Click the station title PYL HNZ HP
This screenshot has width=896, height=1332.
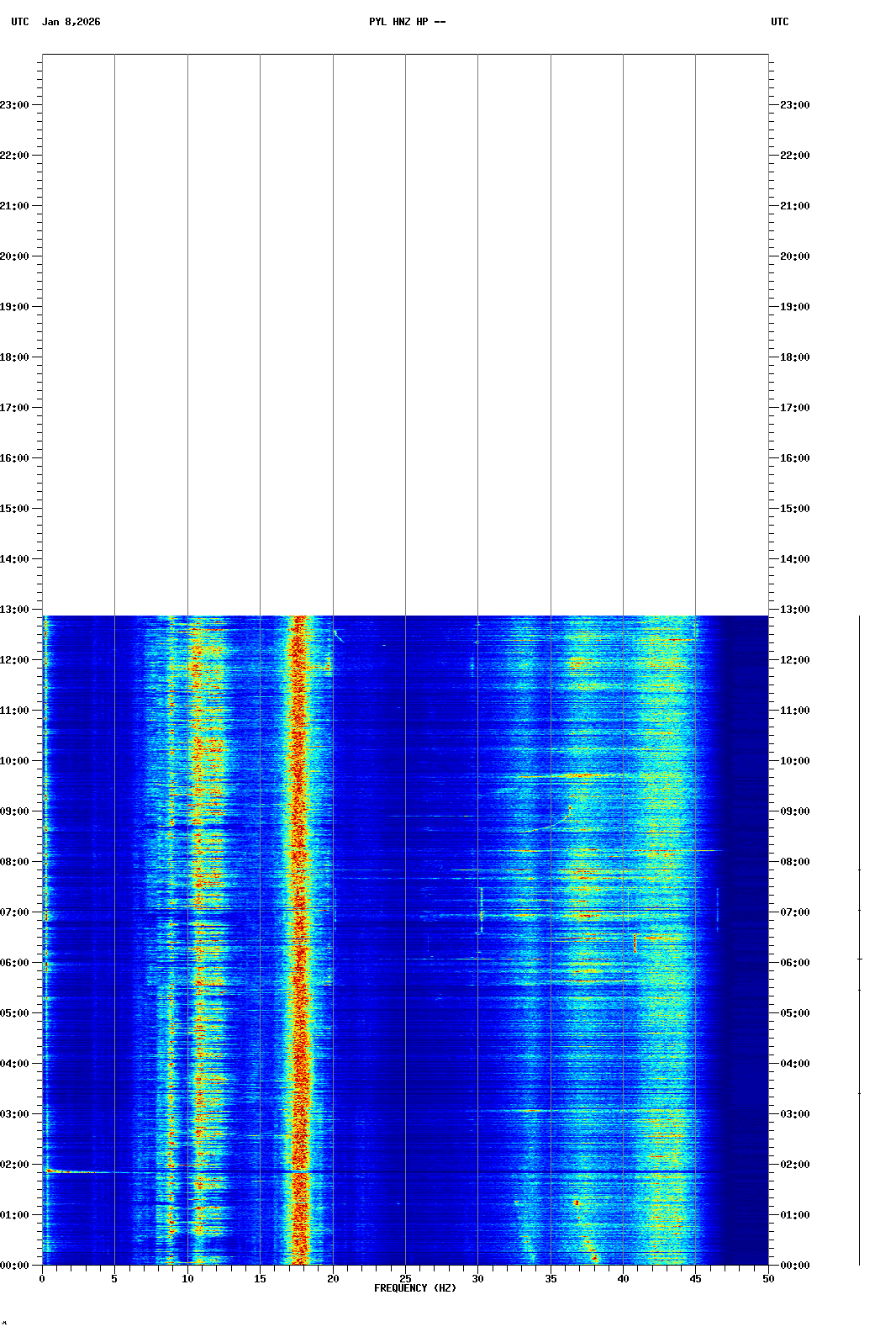407,22
